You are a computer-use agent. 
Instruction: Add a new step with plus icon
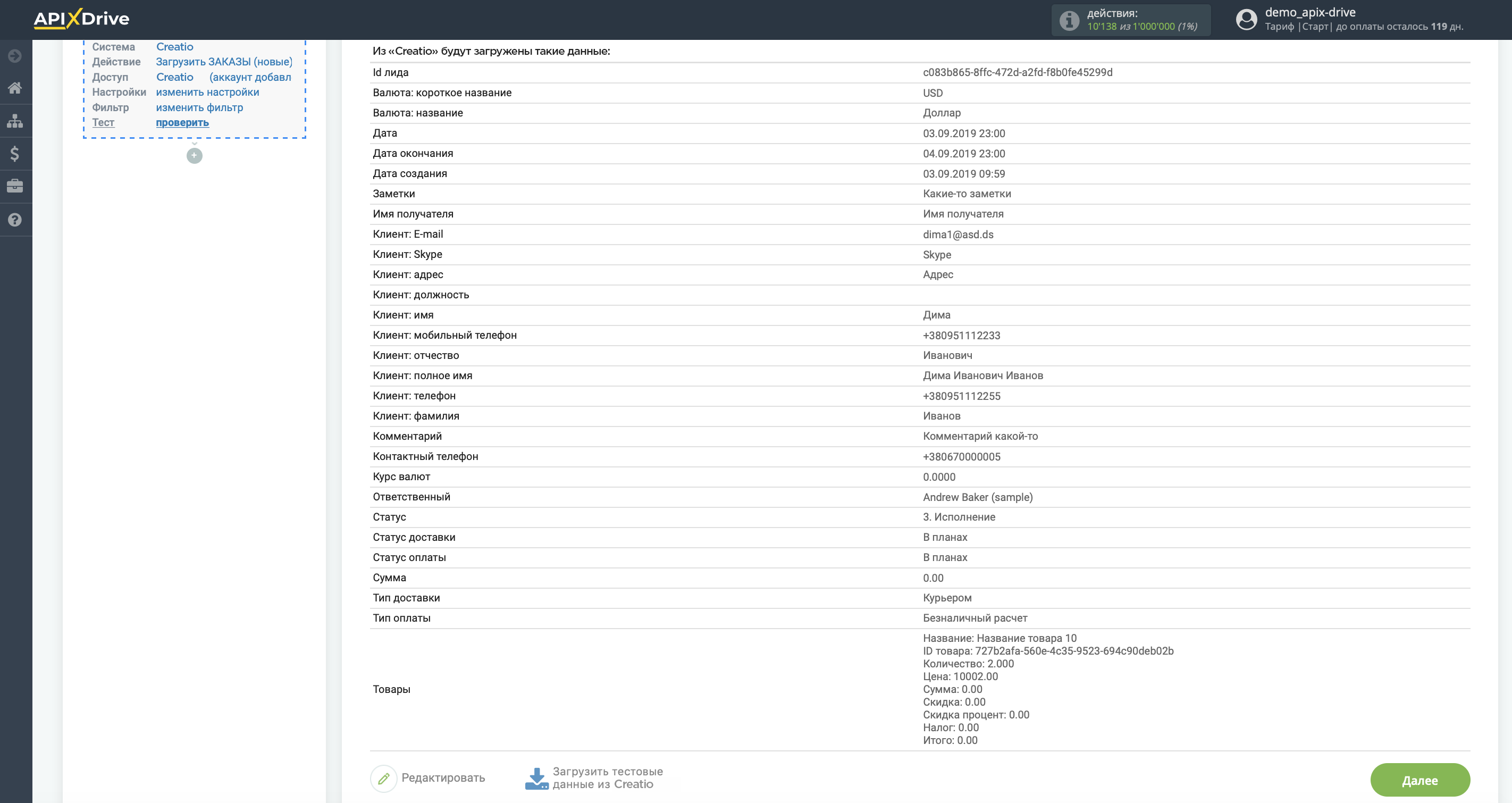coord(194,156)
